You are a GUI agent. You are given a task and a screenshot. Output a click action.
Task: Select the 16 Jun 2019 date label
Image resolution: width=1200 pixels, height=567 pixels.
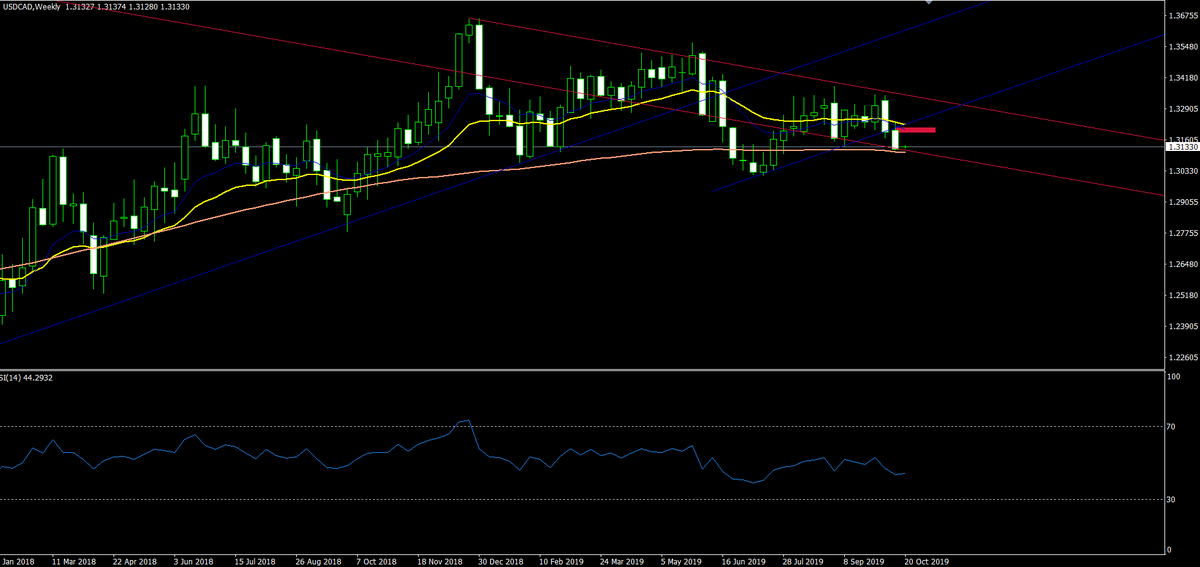[743, 561]
